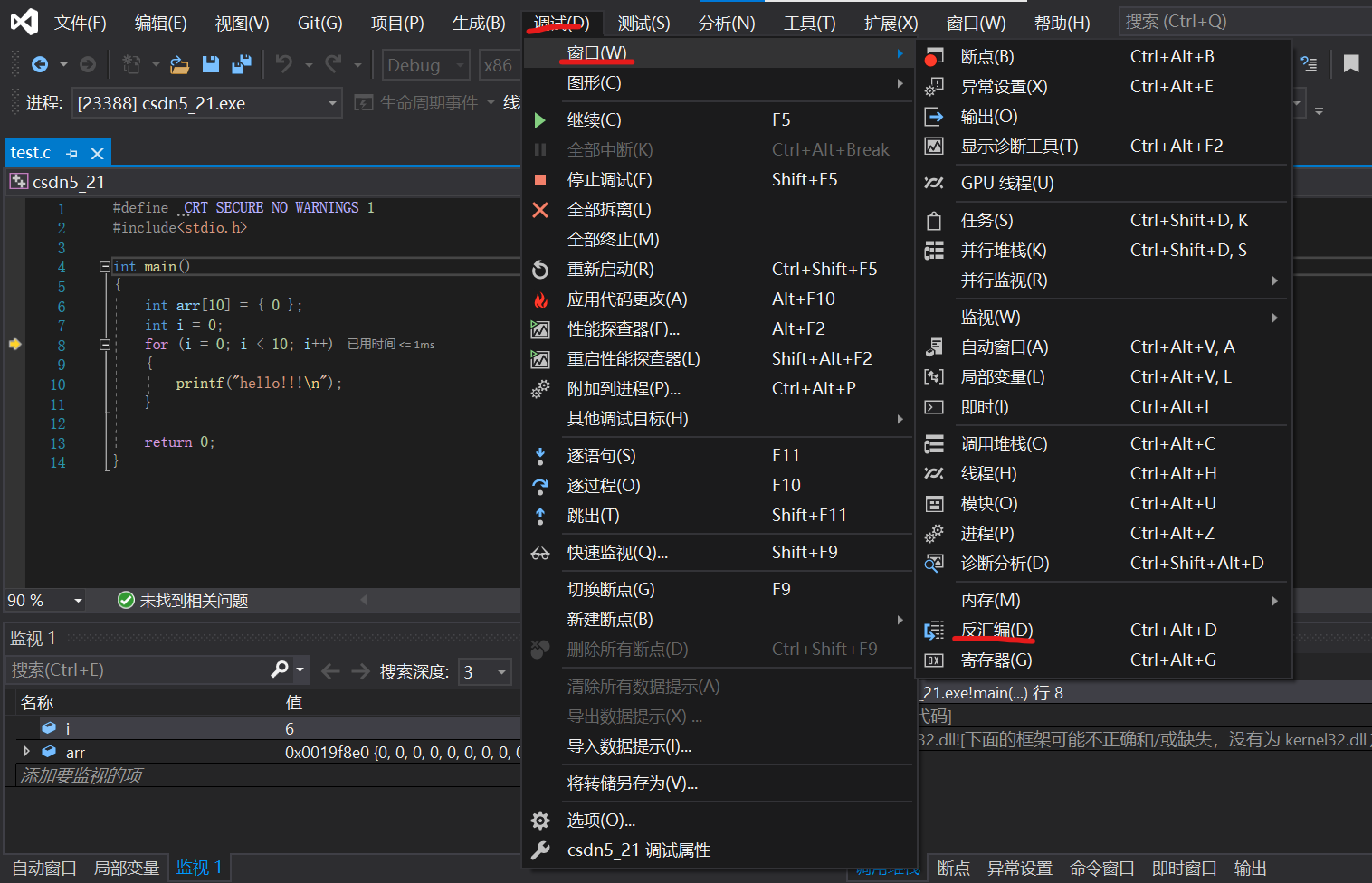Image resolution: width=1372 pixels, height=883 pixels.
Task: Expand the Graphics (图形) submenu
Action: click(719, 83)
